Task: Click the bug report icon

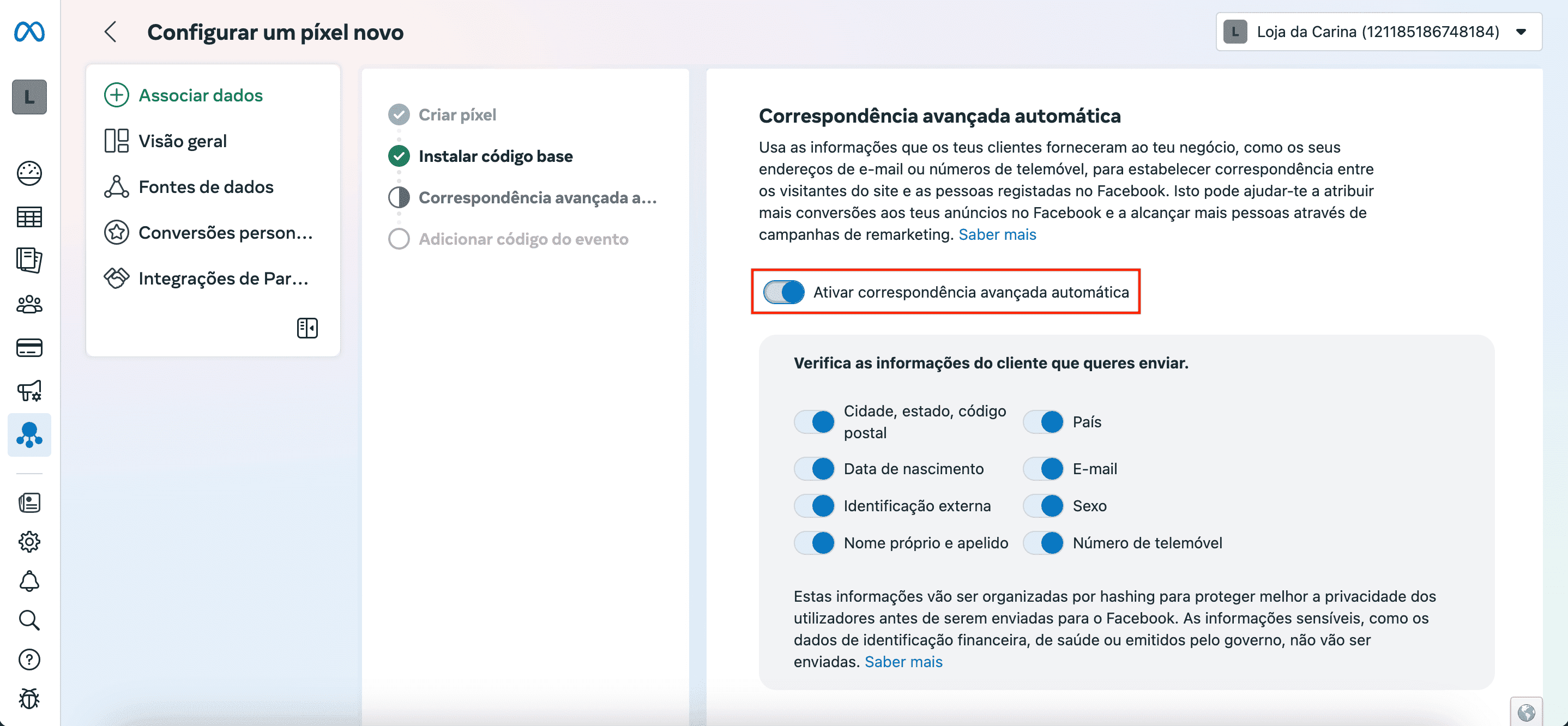Action: click(x=29, y=699)
